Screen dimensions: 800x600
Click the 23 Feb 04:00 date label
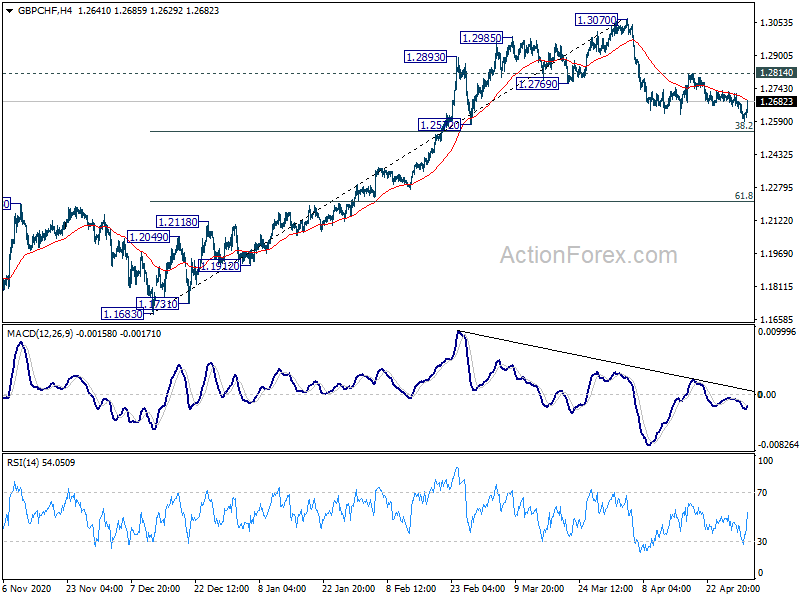click(x=477, y=588)
